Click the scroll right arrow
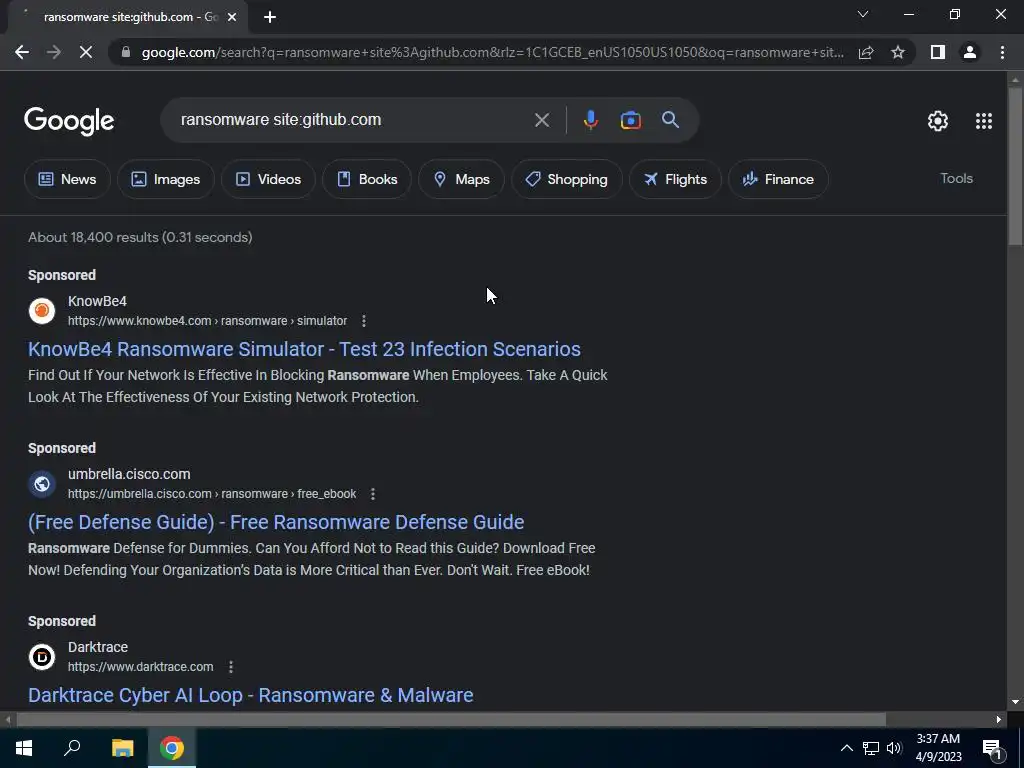Screen dimensions: 1024x768 click(x=999, y=720)
